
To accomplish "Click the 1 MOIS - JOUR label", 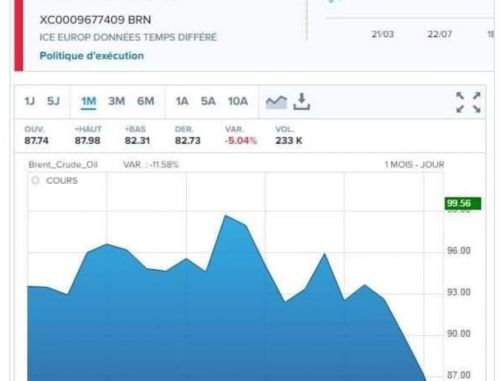I will [414, 165].
